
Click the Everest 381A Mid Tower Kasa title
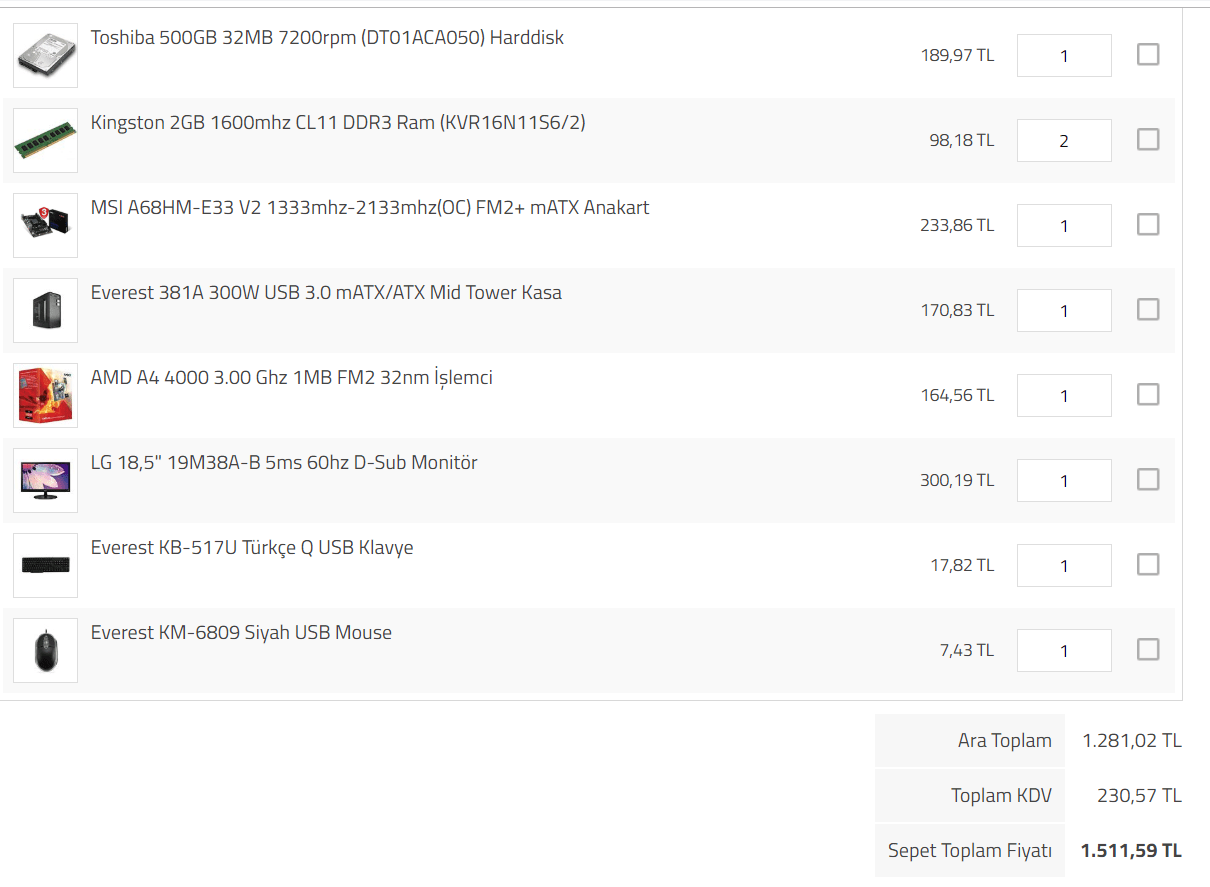326,293
